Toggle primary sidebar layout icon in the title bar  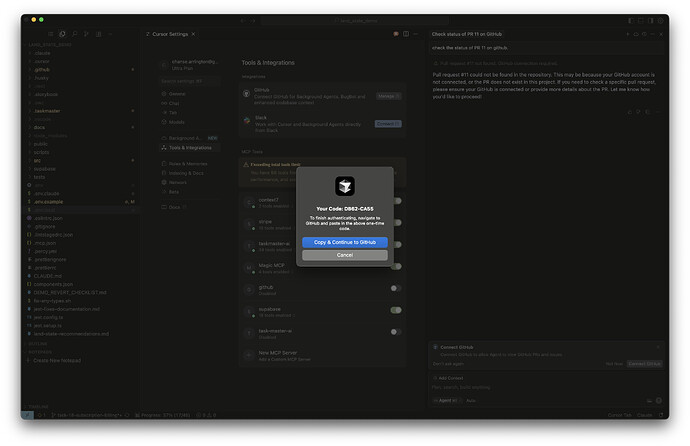pyautogui.click(x=631, y=21)
